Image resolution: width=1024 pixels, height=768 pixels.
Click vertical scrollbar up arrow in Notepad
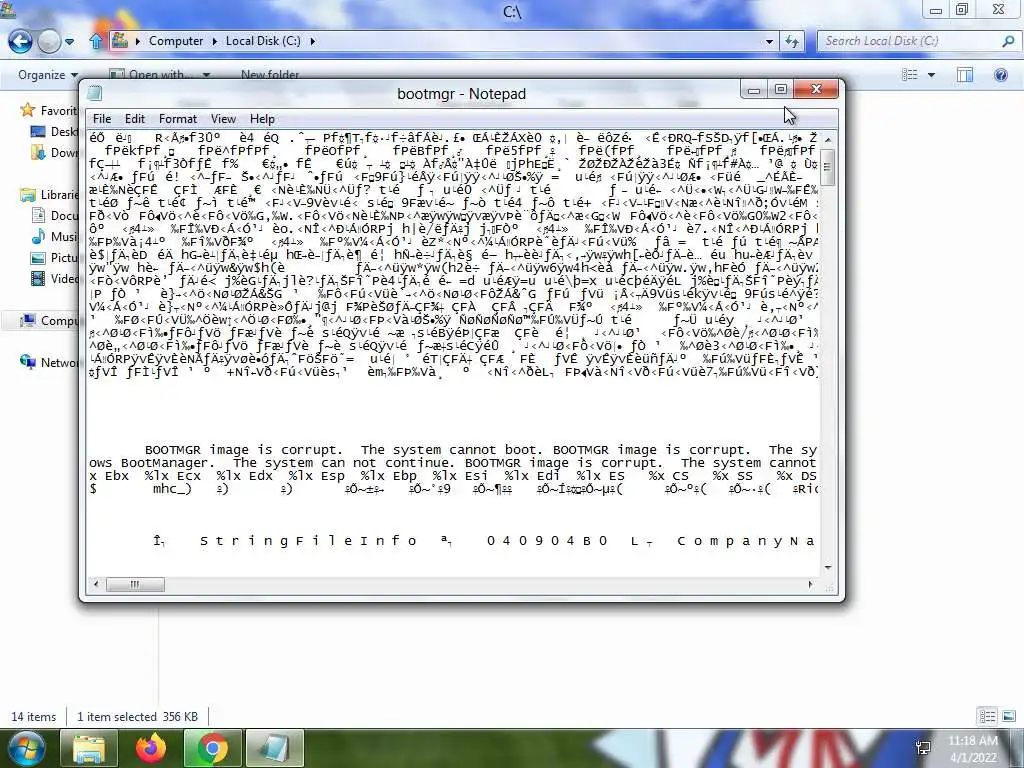pyautogui.click(x=827, y=139)
